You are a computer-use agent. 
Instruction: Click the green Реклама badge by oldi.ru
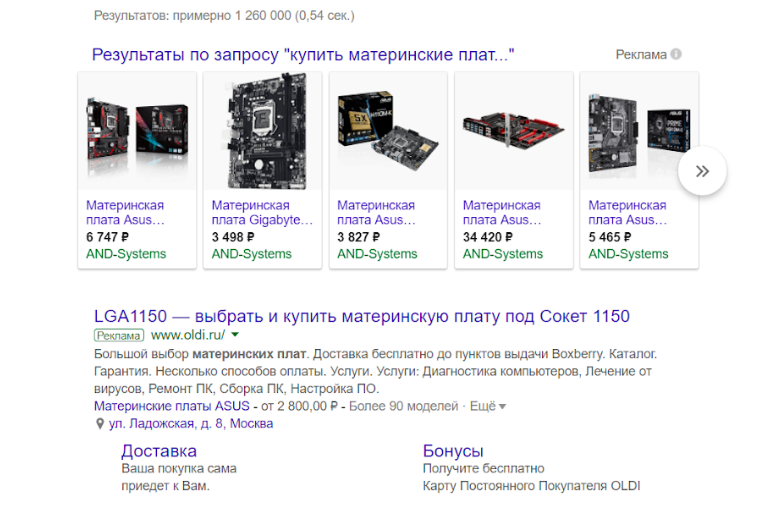pos(119,335)
